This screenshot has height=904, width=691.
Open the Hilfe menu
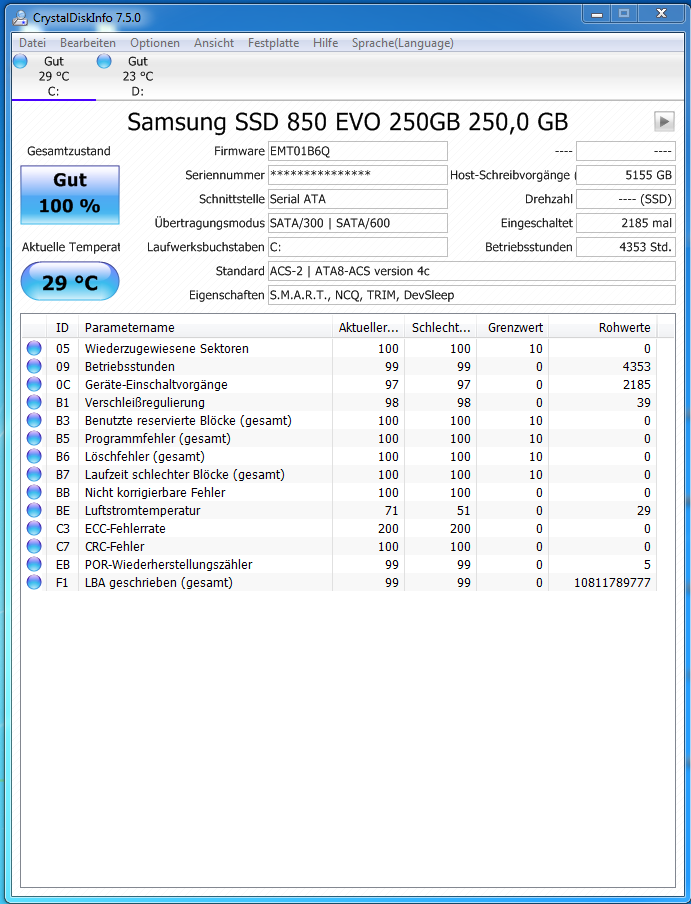pyautogui.click(x=326, y=43)
